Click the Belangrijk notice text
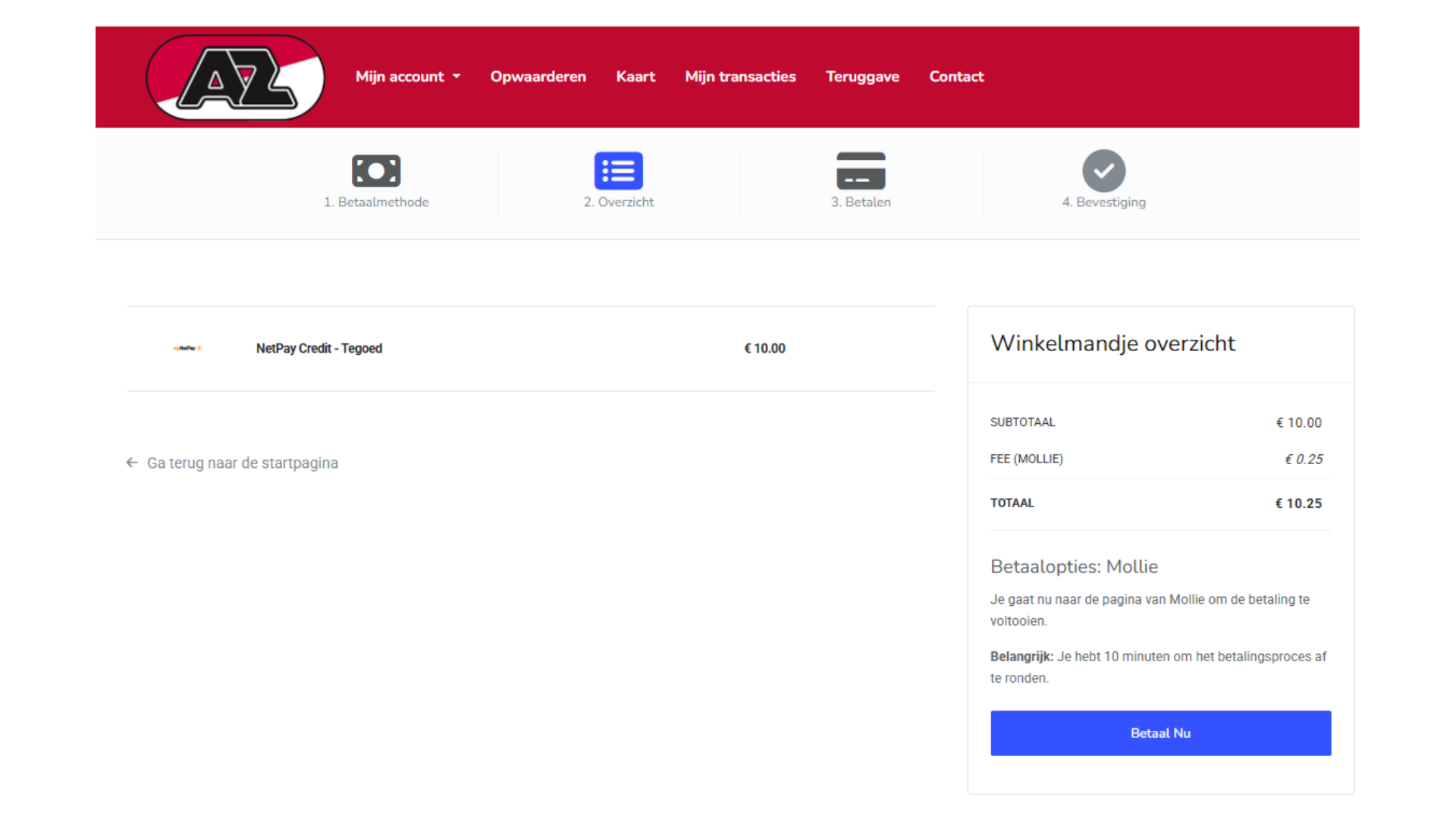The height and width of the screenshot is (819, 1456). pos(1158,667)
